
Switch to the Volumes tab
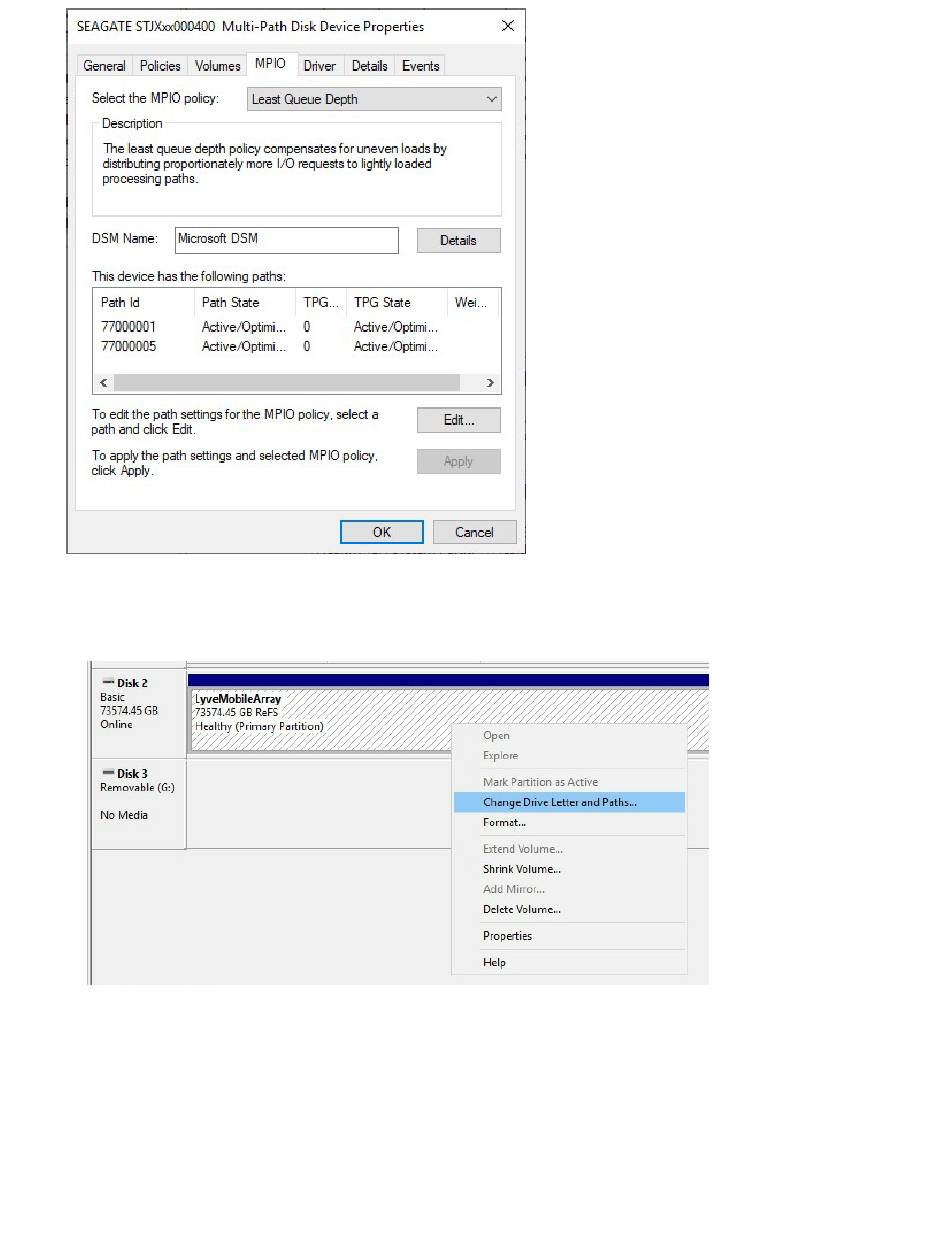217,66
